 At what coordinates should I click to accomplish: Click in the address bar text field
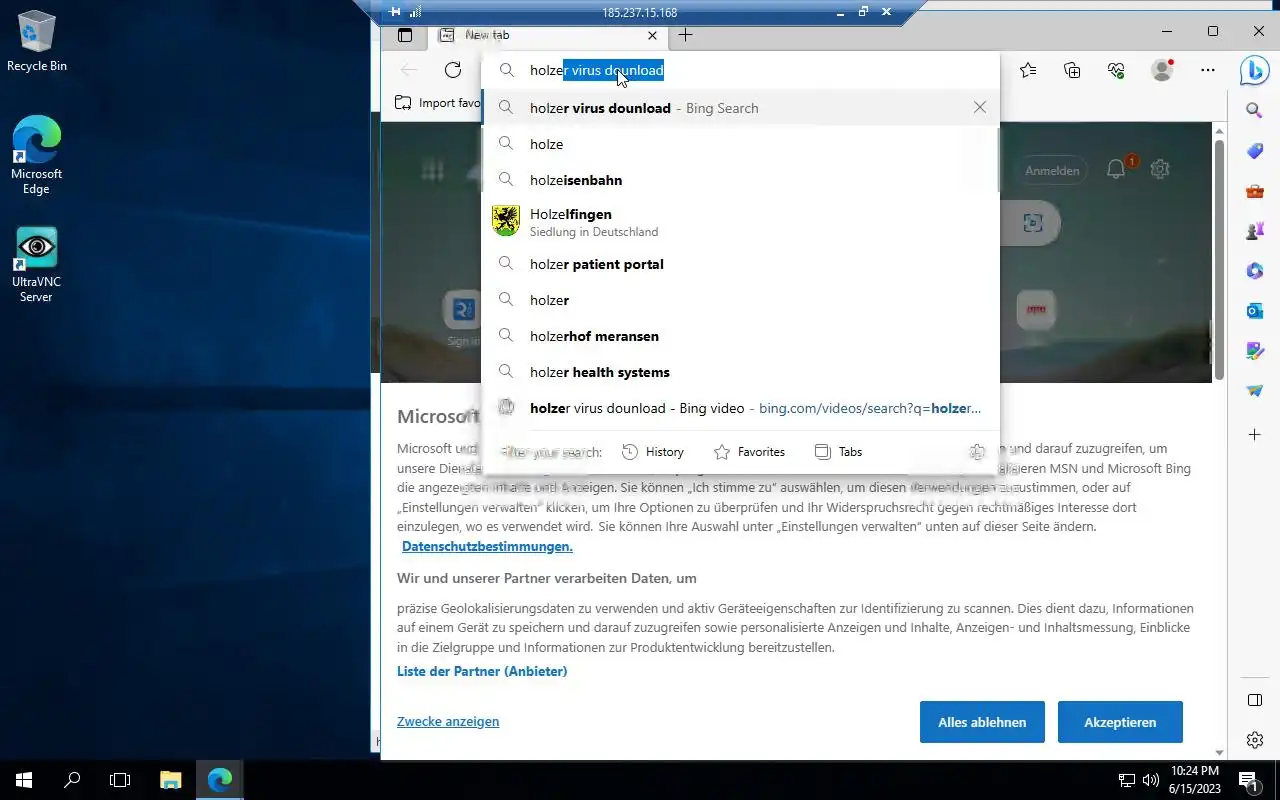tap(740, 70)
